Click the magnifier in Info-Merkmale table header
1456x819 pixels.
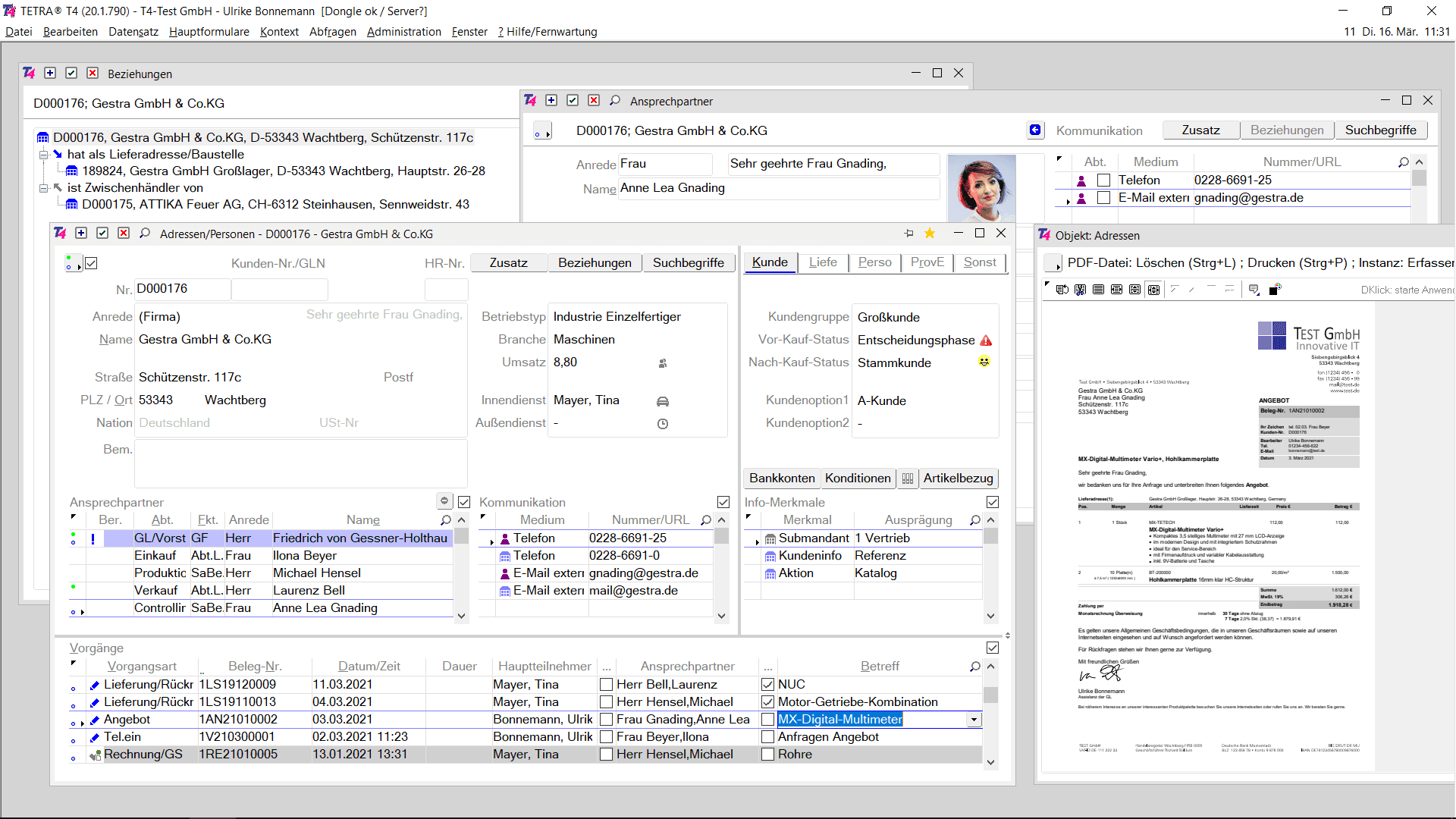point(975,520)
